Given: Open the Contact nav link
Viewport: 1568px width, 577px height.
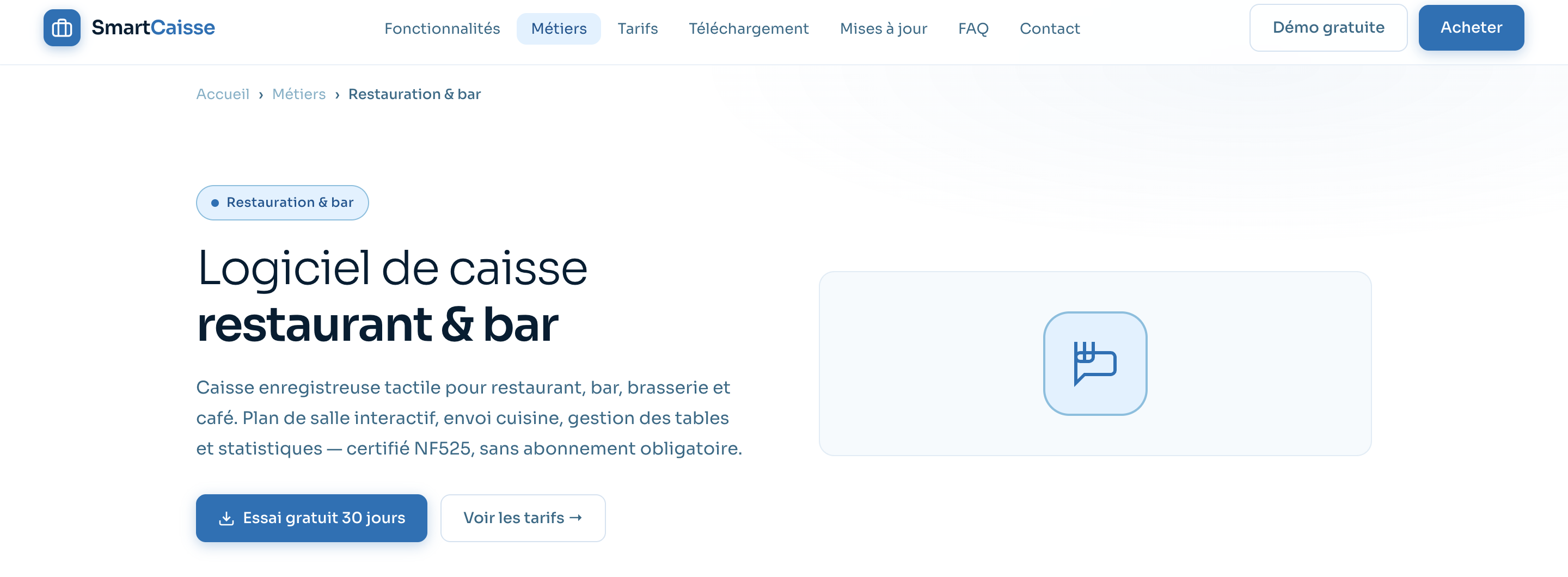Looking at the screenshot, I should click(x=1049, y=29).
